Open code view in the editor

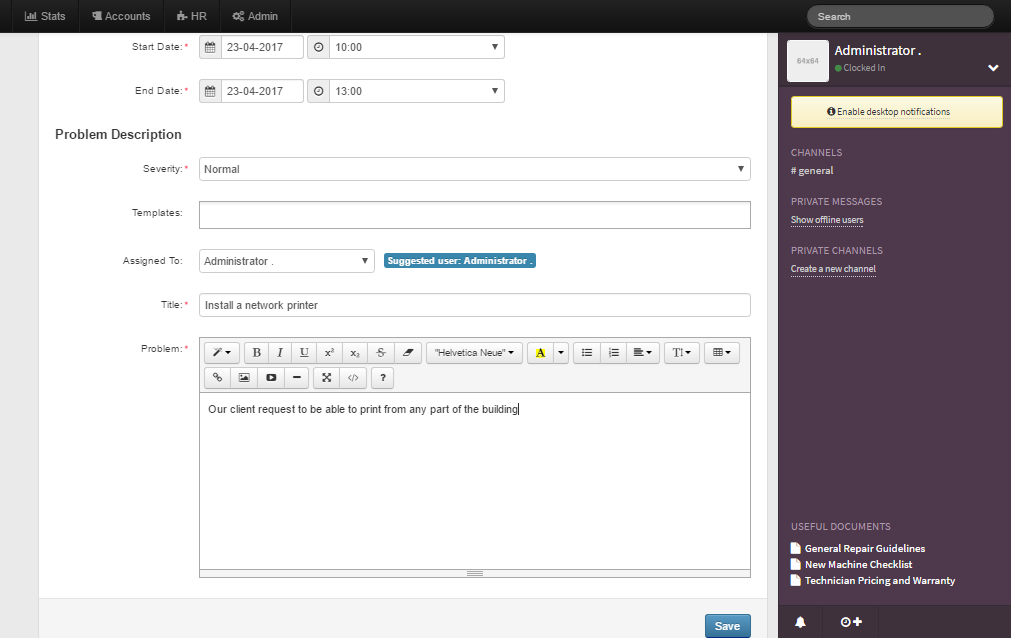pos(352,378)
